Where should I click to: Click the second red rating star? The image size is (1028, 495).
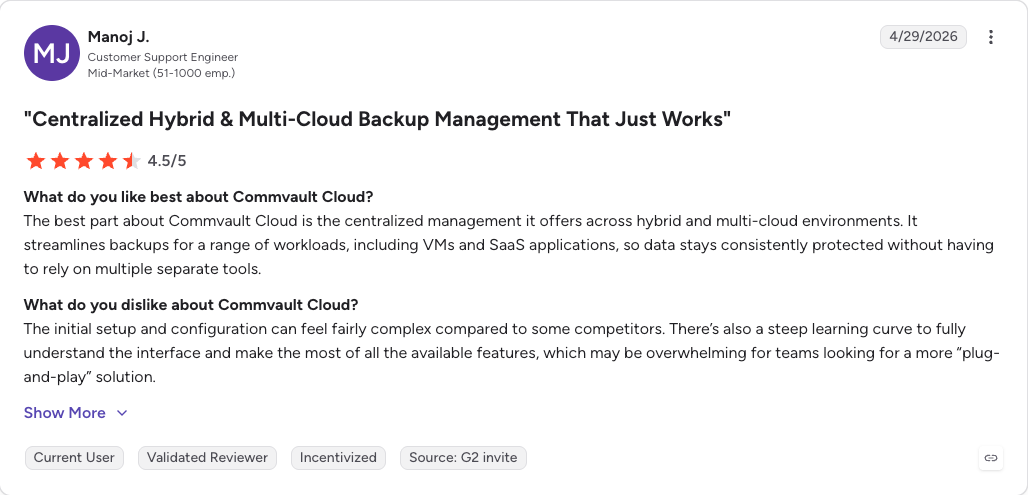[60, 161]
